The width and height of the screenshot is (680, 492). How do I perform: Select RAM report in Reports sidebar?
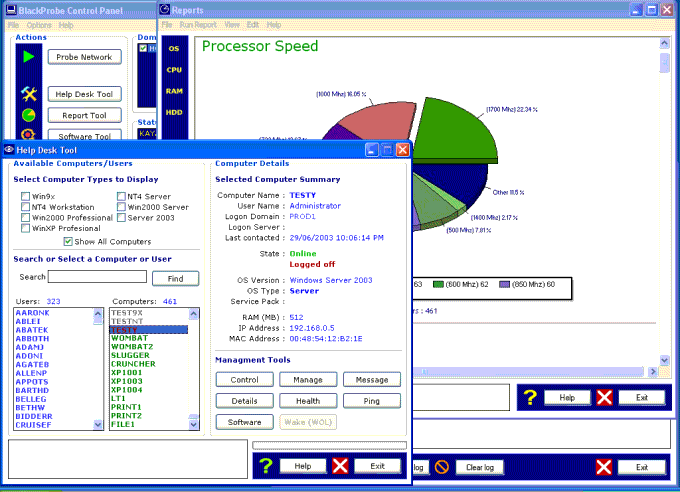click(174, 91)
